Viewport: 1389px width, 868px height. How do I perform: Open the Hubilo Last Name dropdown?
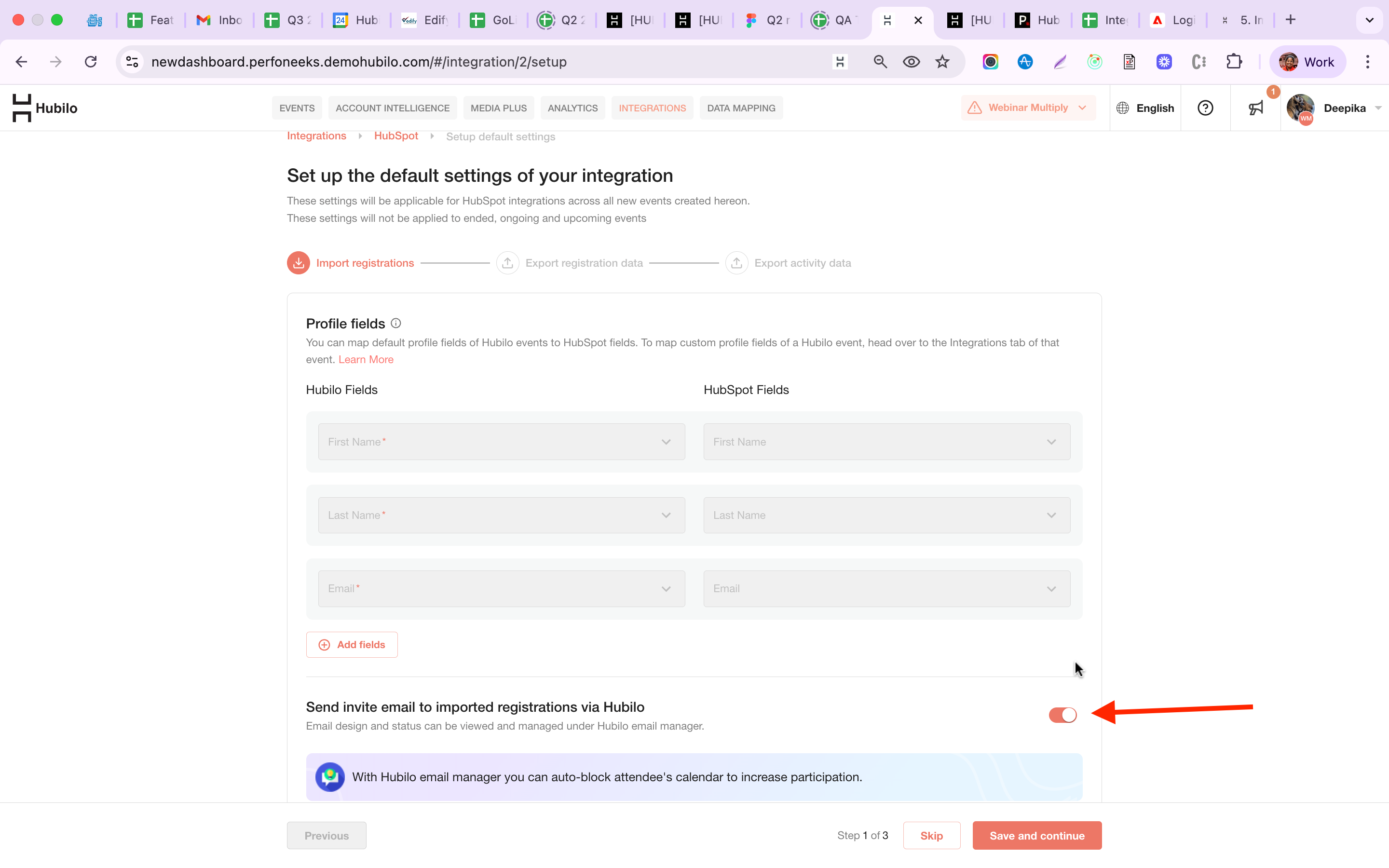(x=501, y=515)
